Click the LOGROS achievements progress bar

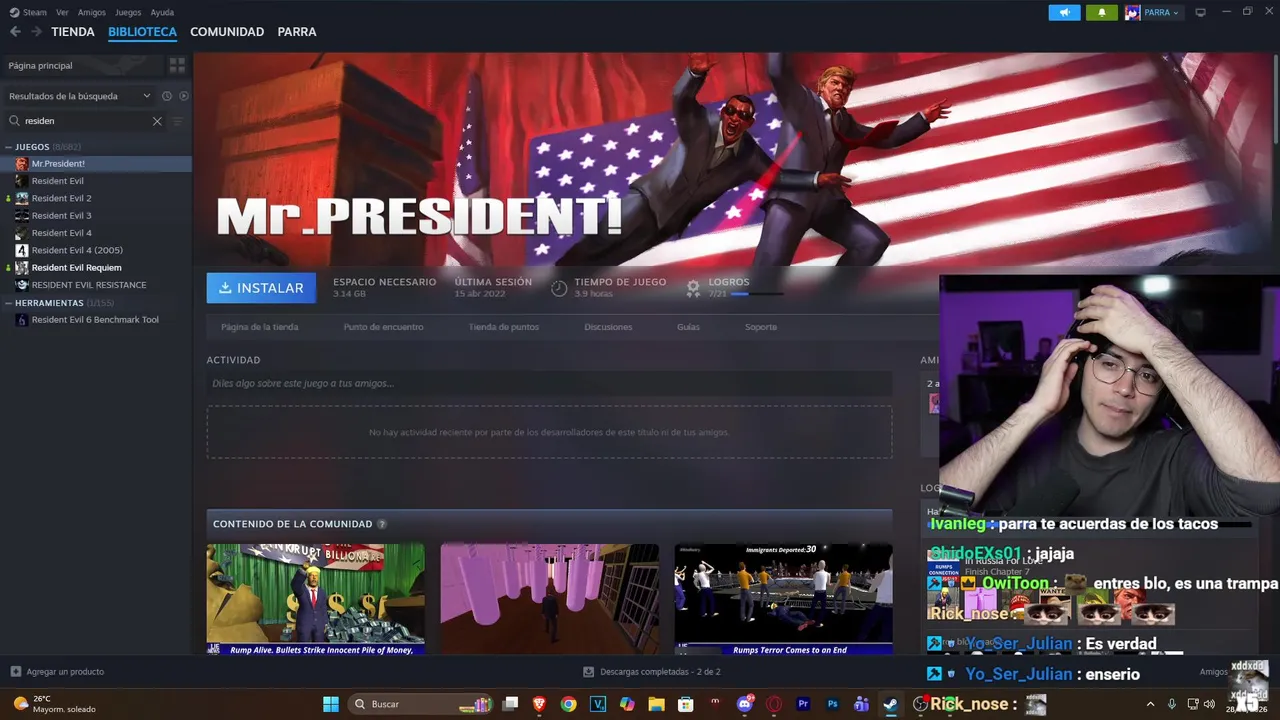click(x=758, y=294)
